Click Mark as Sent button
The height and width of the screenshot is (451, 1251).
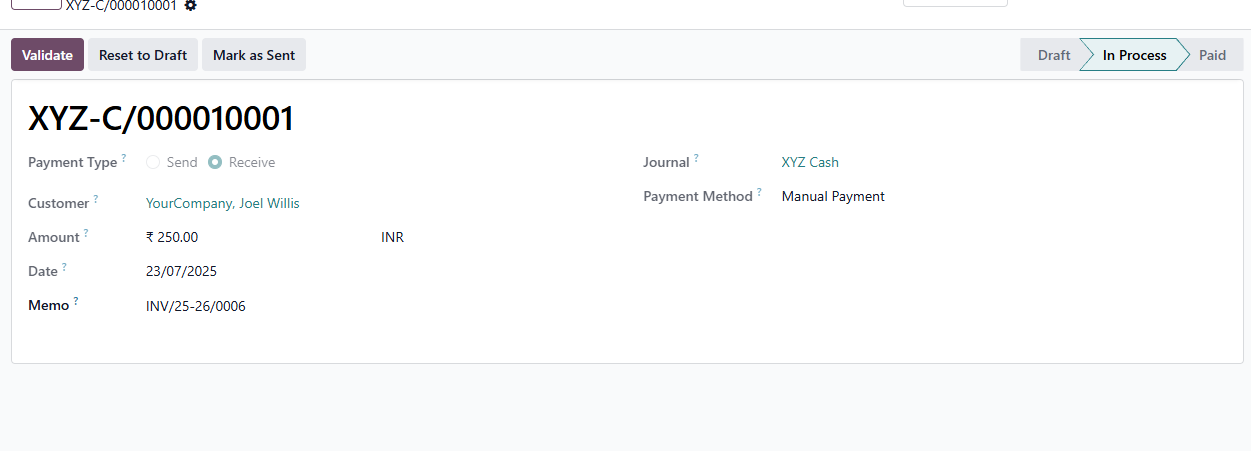254,55
